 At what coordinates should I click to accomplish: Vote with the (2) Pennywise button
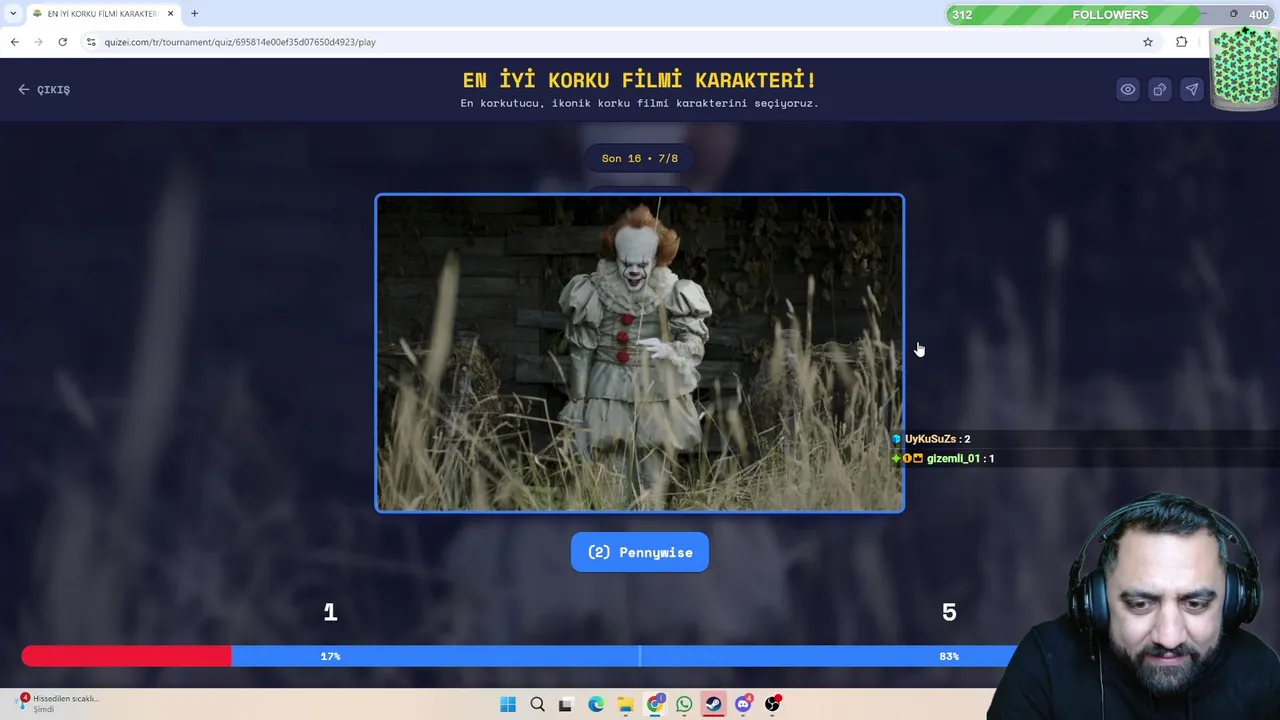click(x=640, y=552)
